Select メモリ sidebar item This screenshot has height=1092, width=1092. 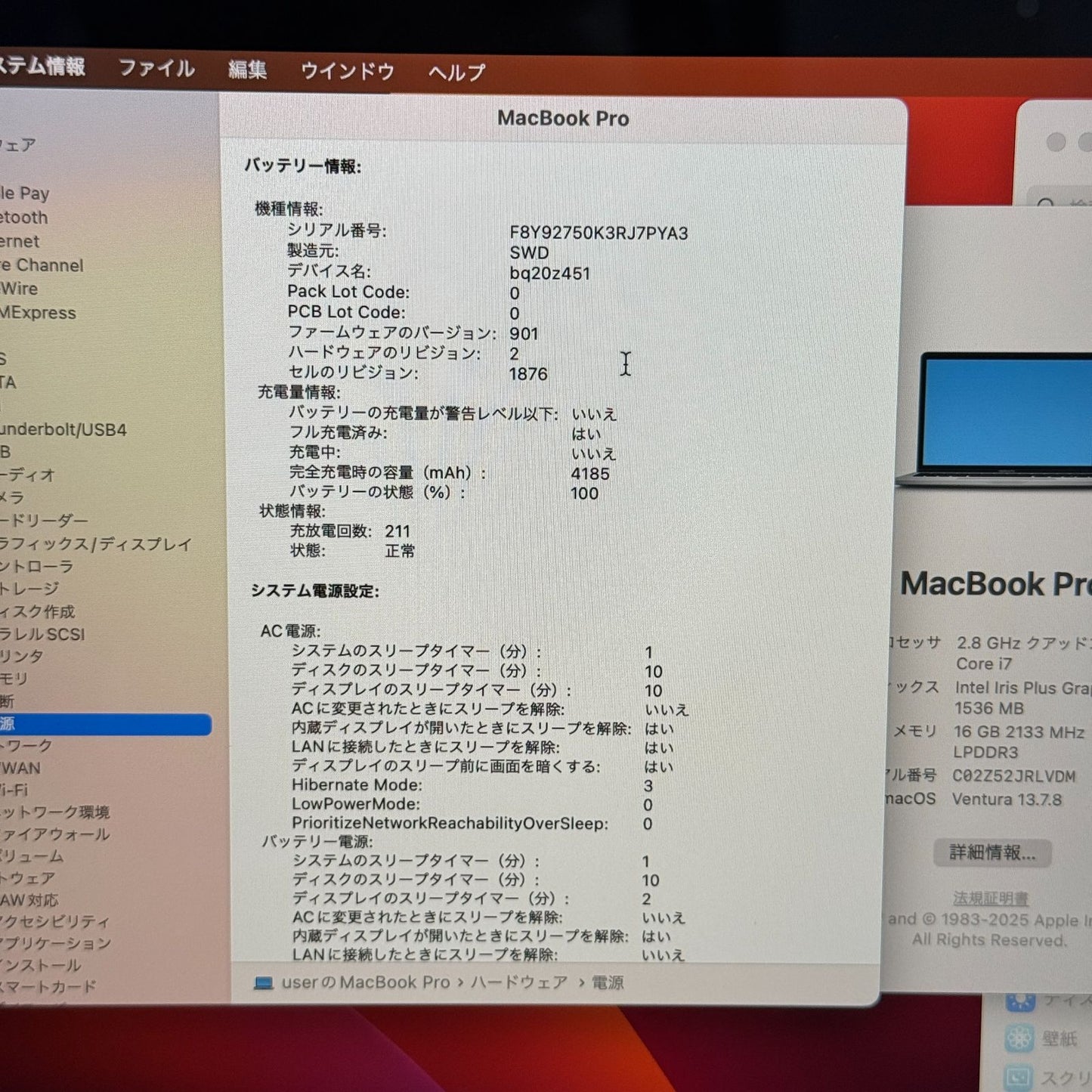coord(14,679)
